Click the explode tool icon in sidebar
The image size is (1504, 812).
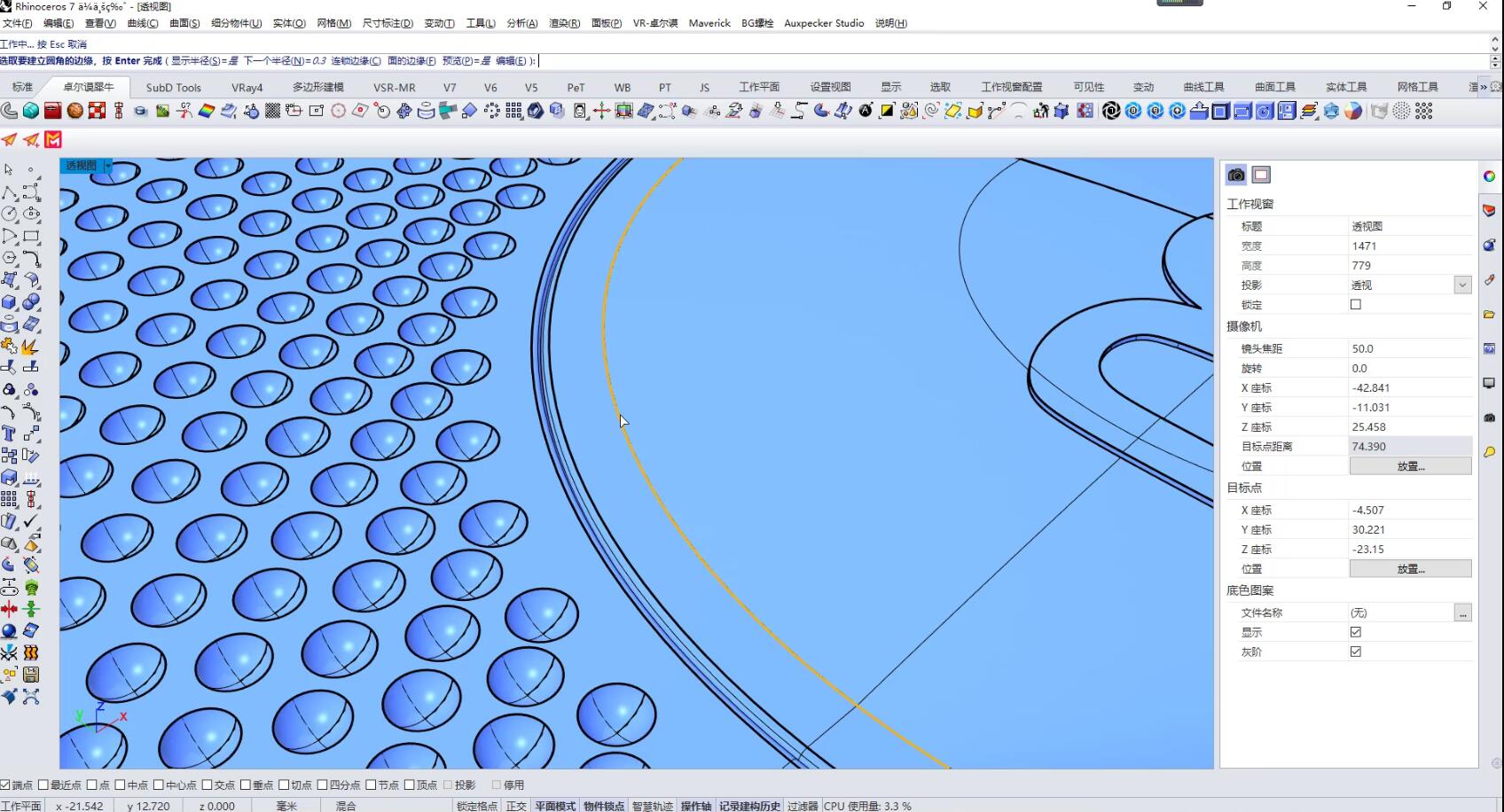pyautogui.click(x=31, y=346)
